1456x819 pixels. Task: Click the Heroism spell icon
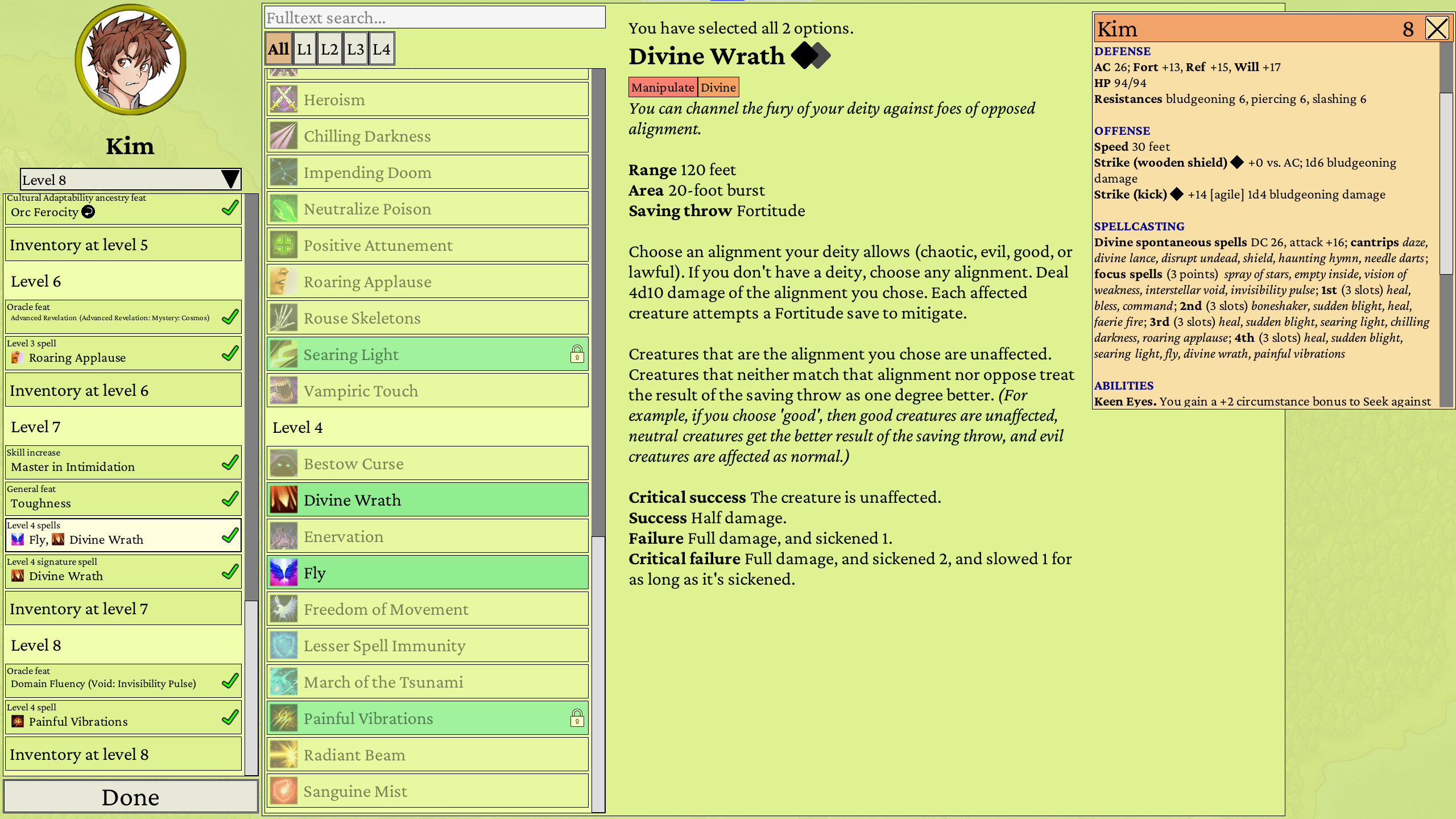point(284,100)
